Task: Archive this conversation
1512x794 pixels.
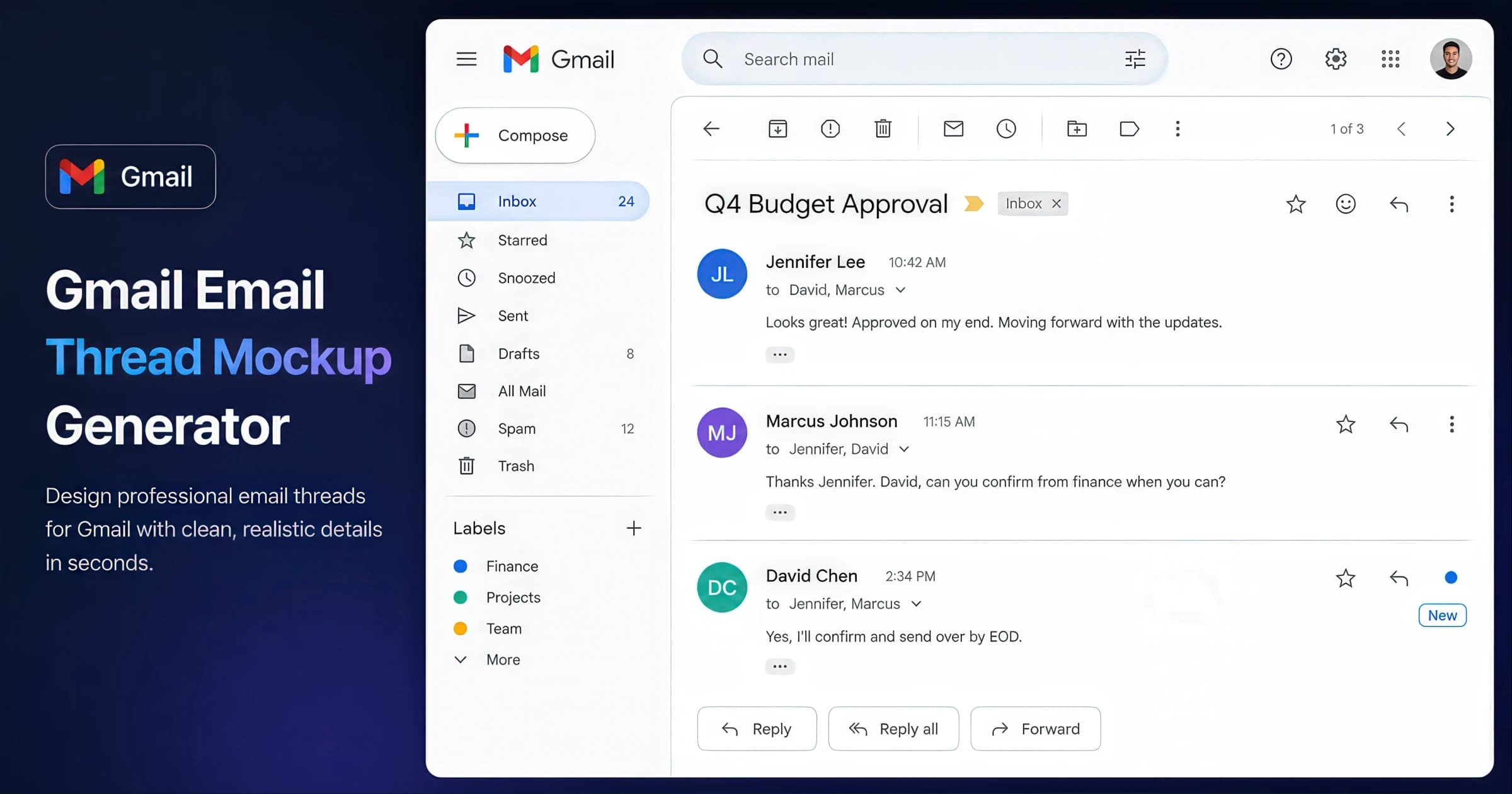Action: pos(777,129)
